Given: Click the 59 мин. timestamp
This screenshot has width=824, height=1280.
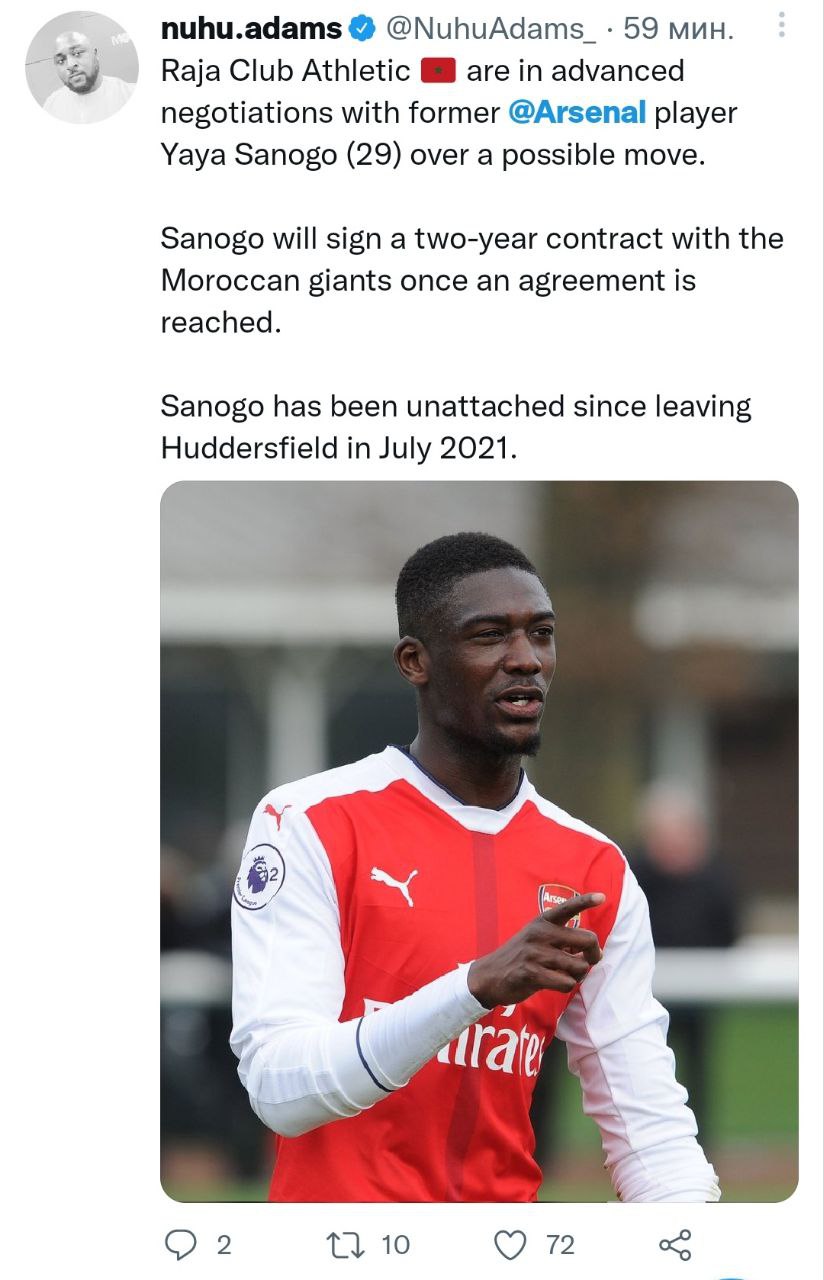Looking at the screenshot, I should click(x=678, y=30).
